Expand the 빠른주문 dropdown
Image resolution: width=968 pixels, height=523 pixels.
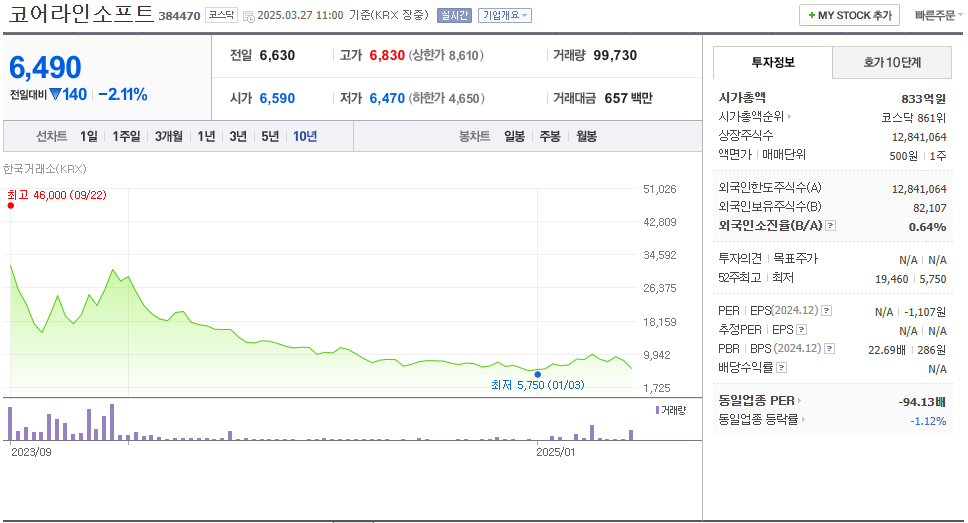point(938,15)
